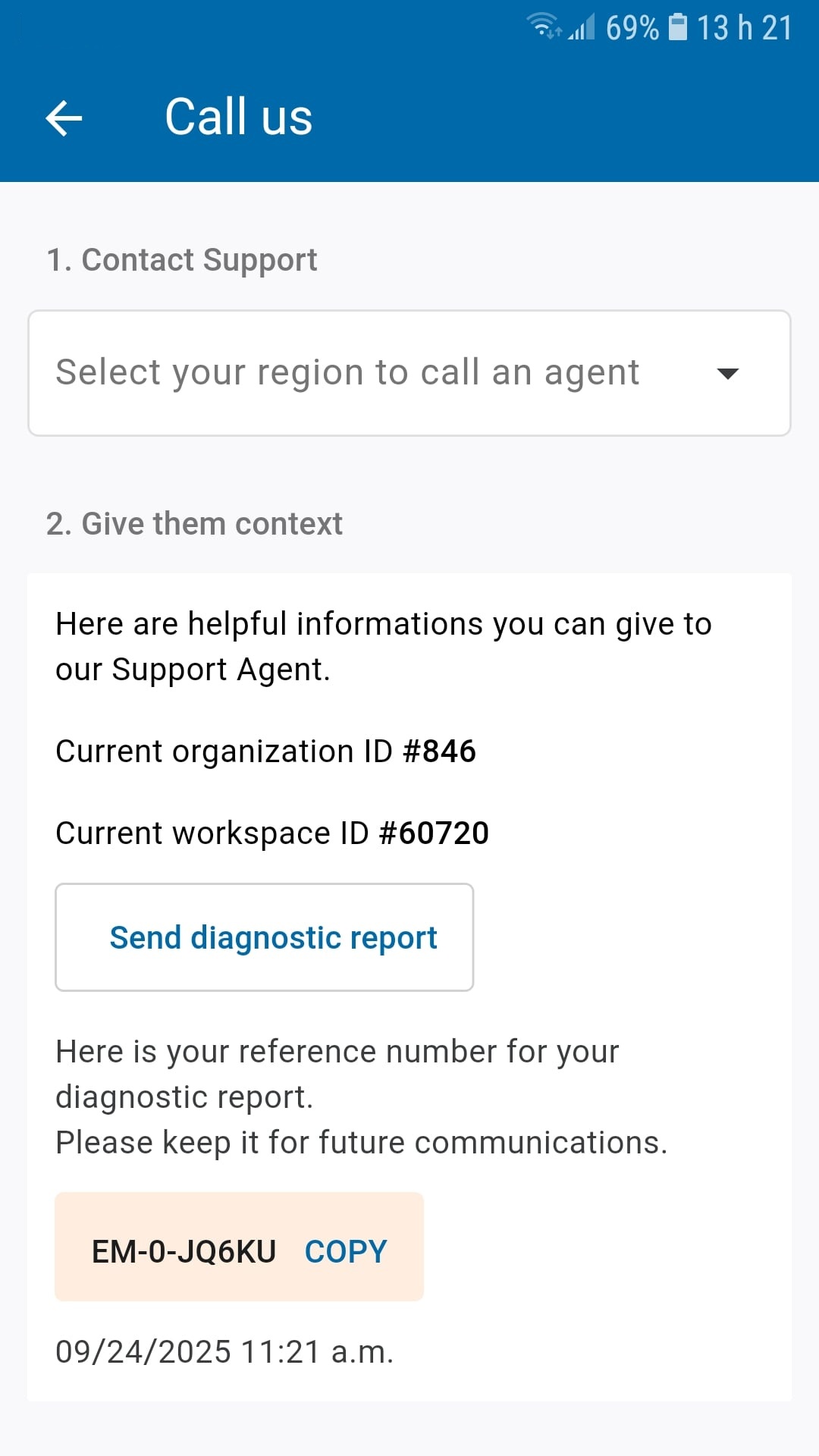Click the dropdown arrow for region
Image resolution: width=819 pixels, height=1456 pixels.
click(727, 373)
